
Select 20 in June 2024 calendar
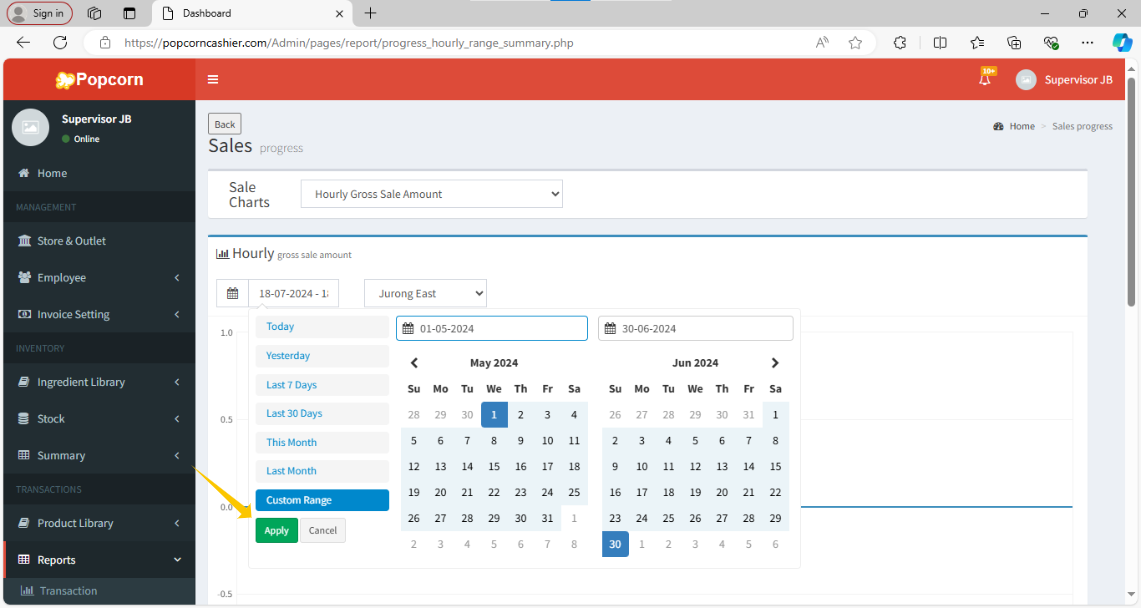(x=722, y=492)
